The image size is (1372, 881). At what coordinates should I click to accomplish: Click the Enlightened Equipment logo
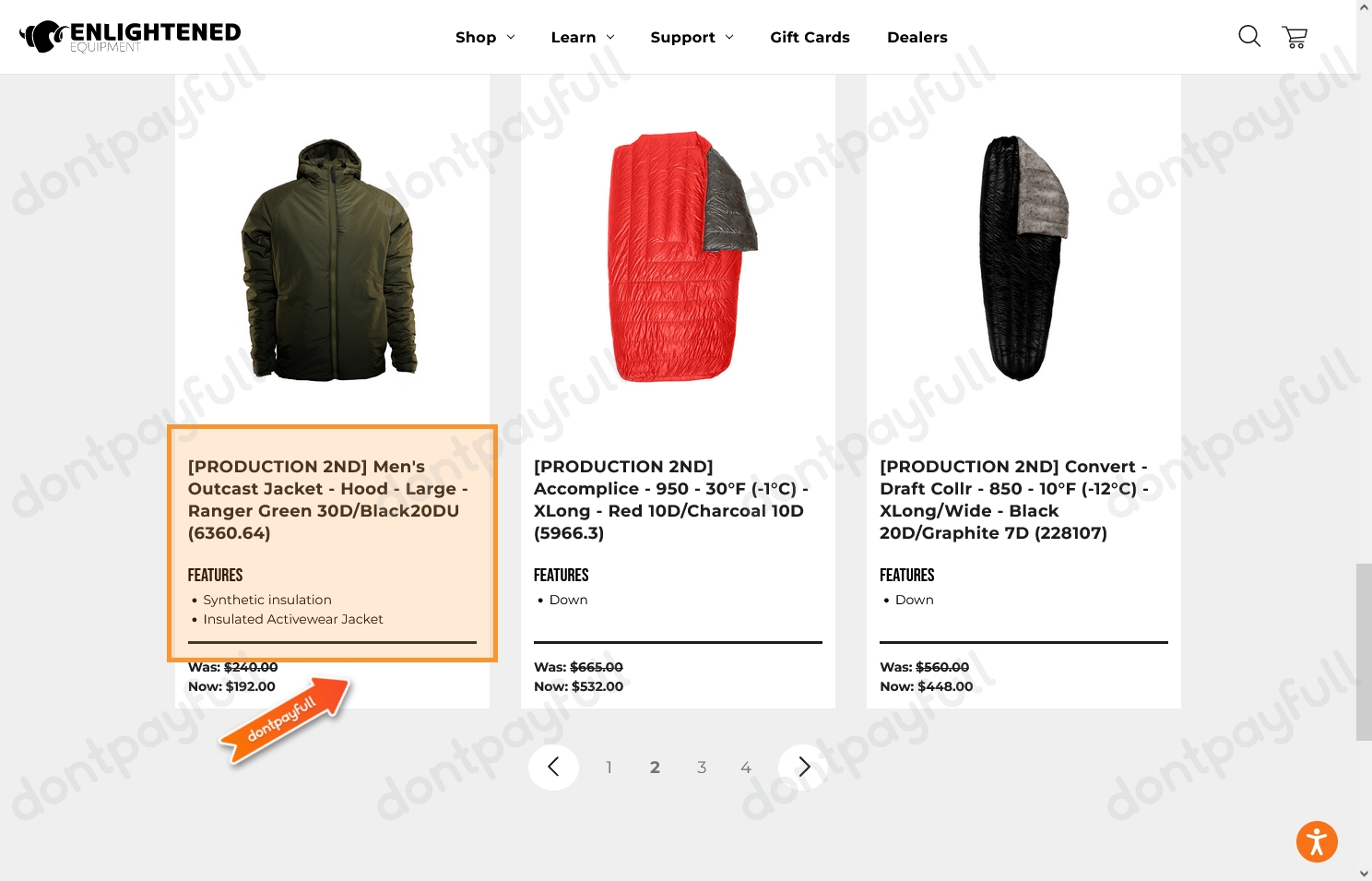[130, 37]
